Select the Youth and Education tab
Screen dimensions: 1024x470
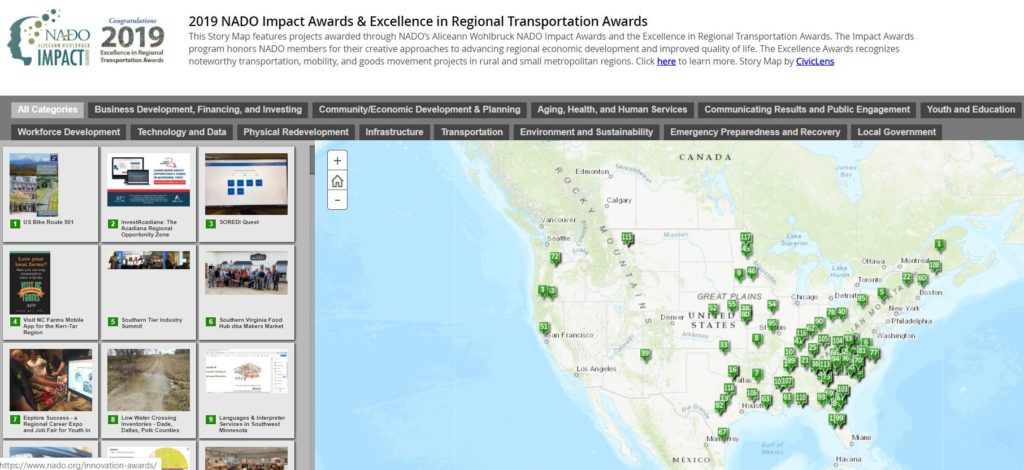[970, 110]
